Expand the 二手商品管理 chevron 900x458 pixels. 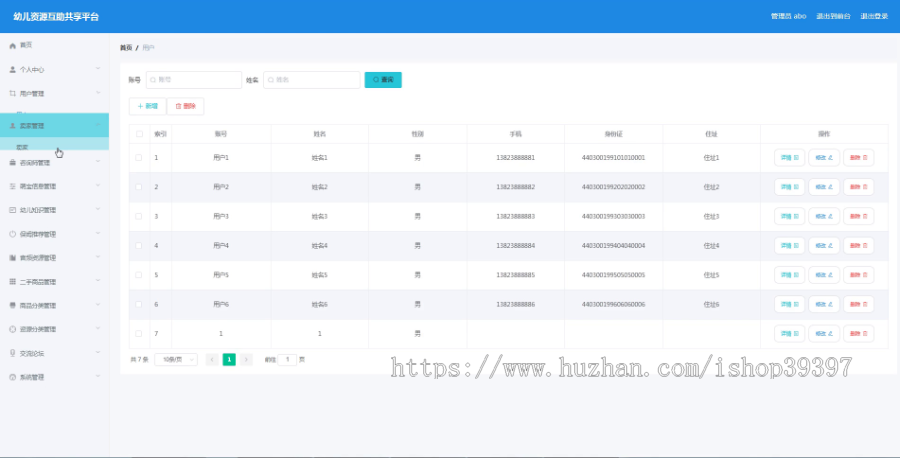pos(98,281)
